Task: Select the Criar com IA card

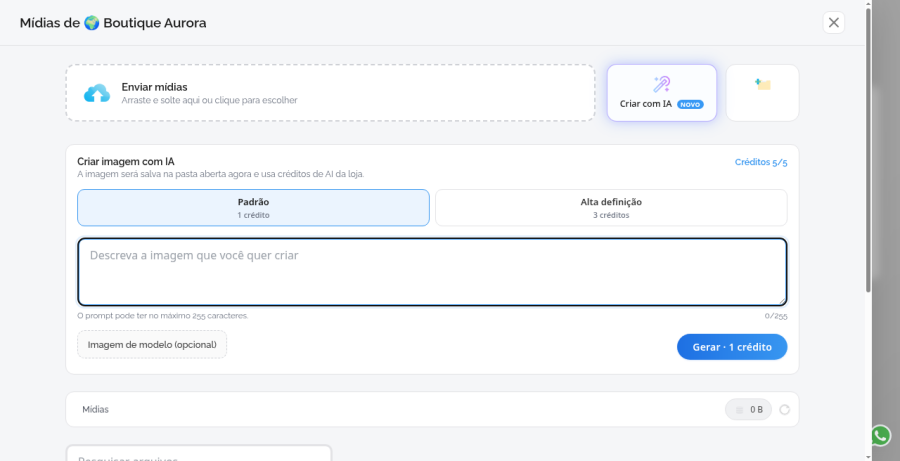Action: [662, 92]
